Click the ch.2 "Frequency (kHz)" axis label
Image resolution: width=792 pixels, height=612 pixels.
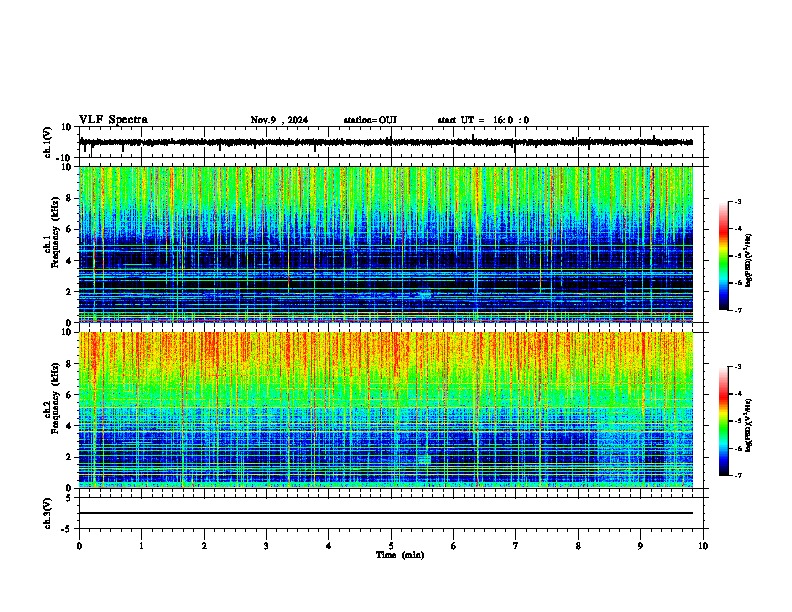click(x=55, y=397)
